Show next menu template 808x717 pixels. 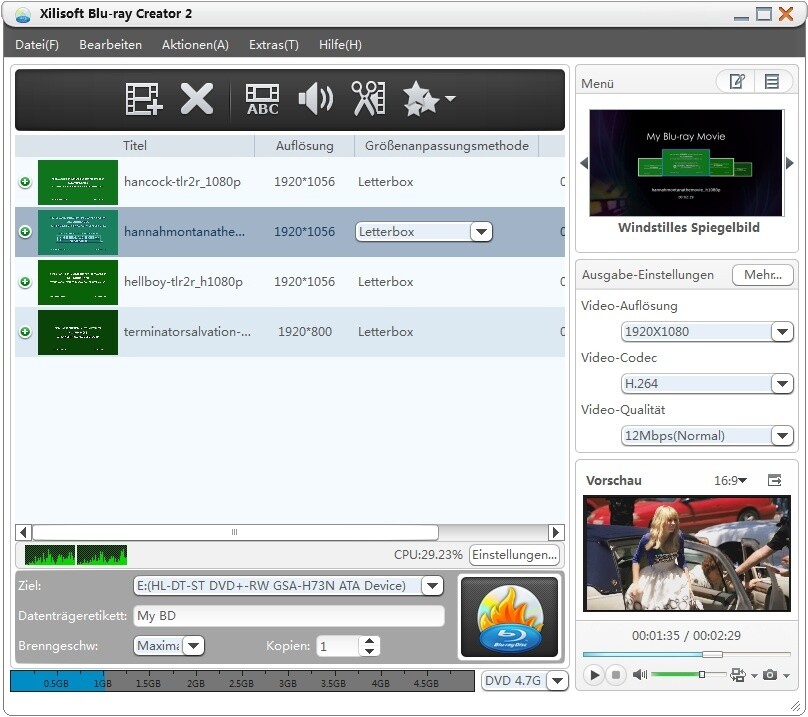point(790,163)
